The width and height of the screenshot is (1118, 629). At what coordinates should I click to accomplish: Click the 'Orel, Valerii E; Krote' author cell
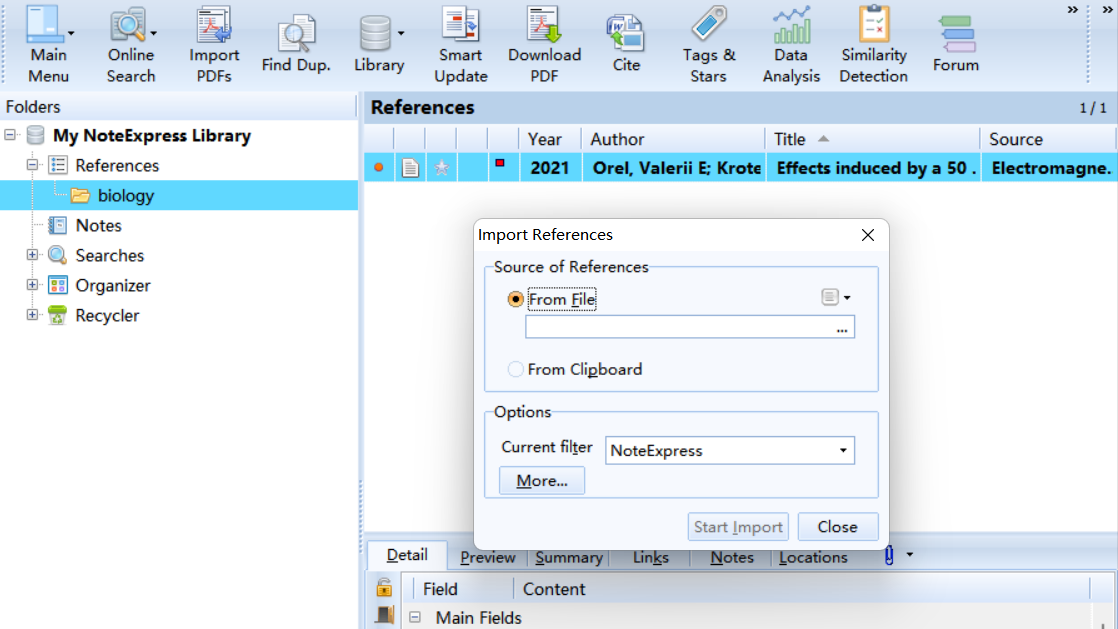pyautogui.click(x=675, y=168)
